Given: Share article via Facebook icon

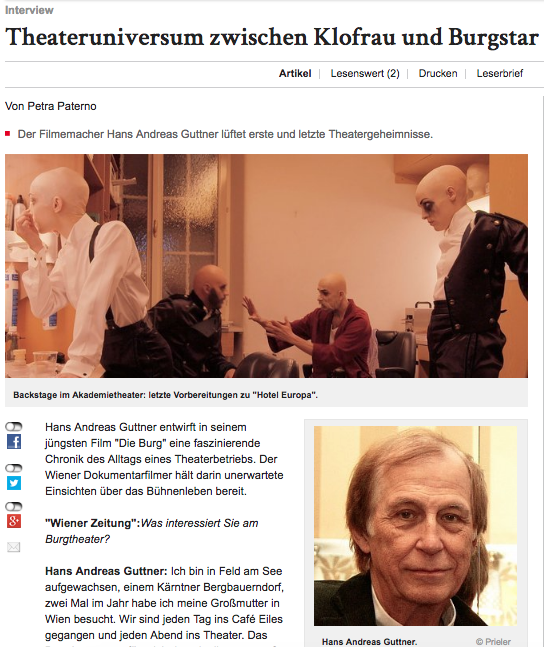Looking at the screenshot, I should pos(14,442).
